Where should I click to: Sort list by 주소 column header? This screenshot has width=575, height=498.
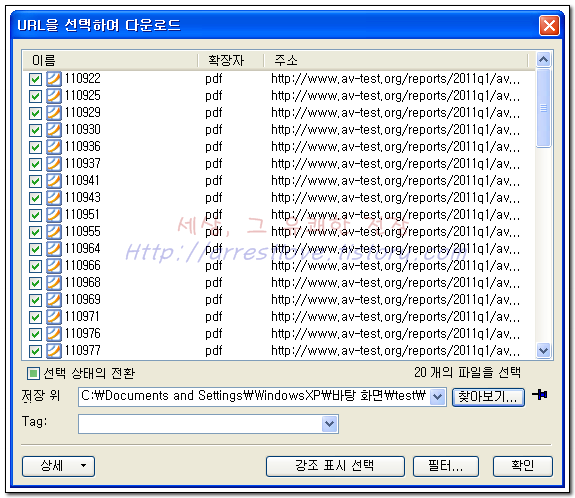click(396, 60)
